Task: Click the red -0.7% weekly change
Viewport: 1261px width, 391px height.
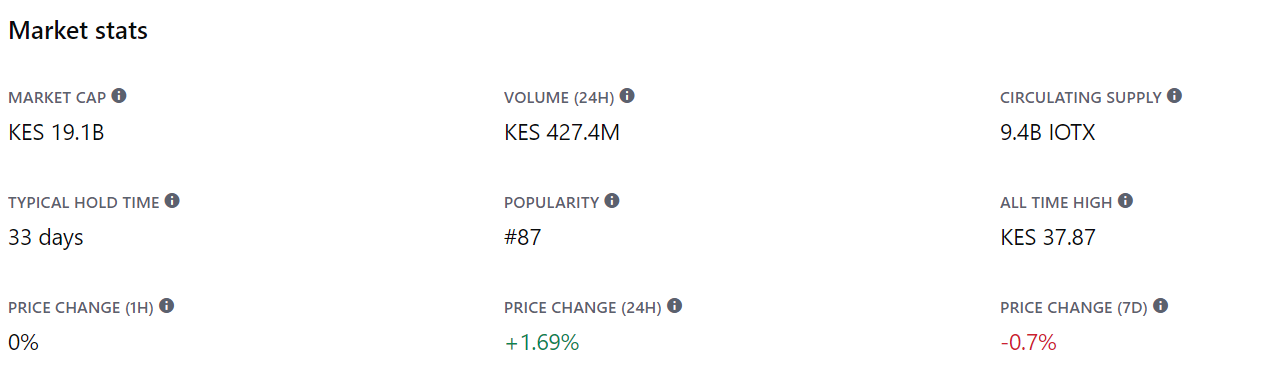Action: pyautogui.click(x=1028, y=343)
